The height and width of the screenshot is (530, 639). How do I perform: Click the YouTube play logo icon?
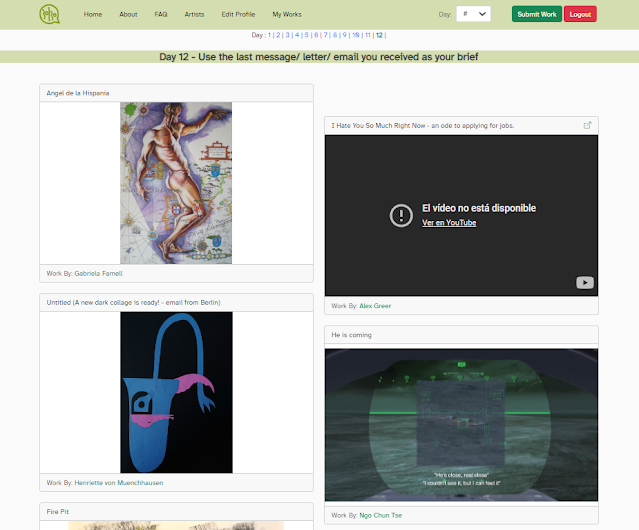585,282
